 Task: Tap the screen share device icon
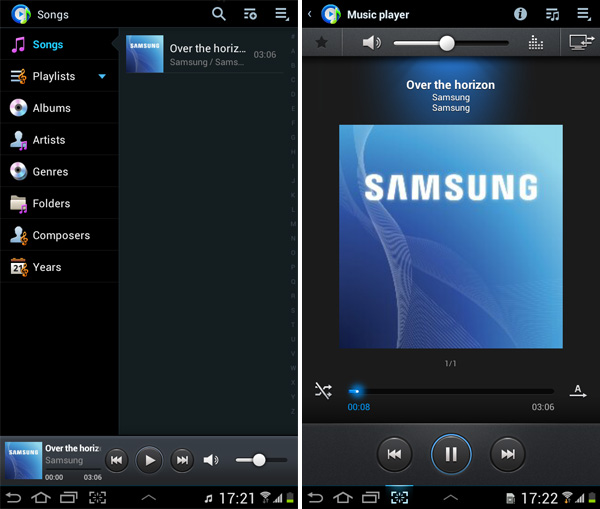click(x=580, y=43)
